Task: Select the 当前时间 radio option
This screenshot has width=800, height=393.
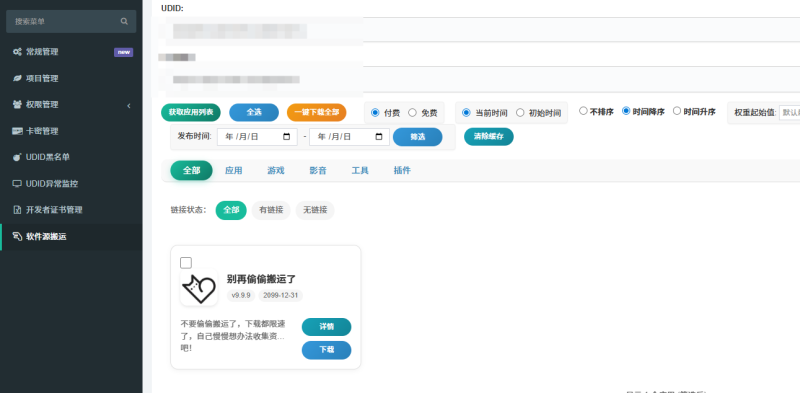Action: point(466,113)
